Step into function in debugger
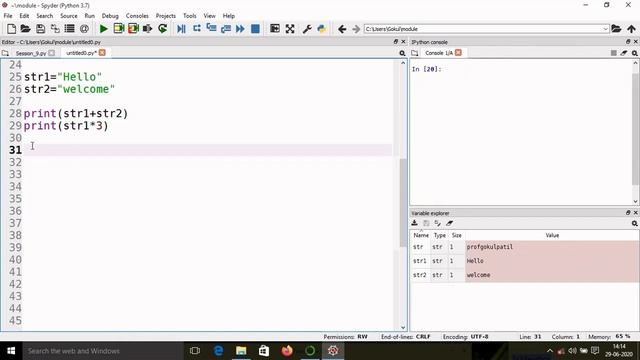The width and height of the screenshot is (640, 360). coord(211,29)
